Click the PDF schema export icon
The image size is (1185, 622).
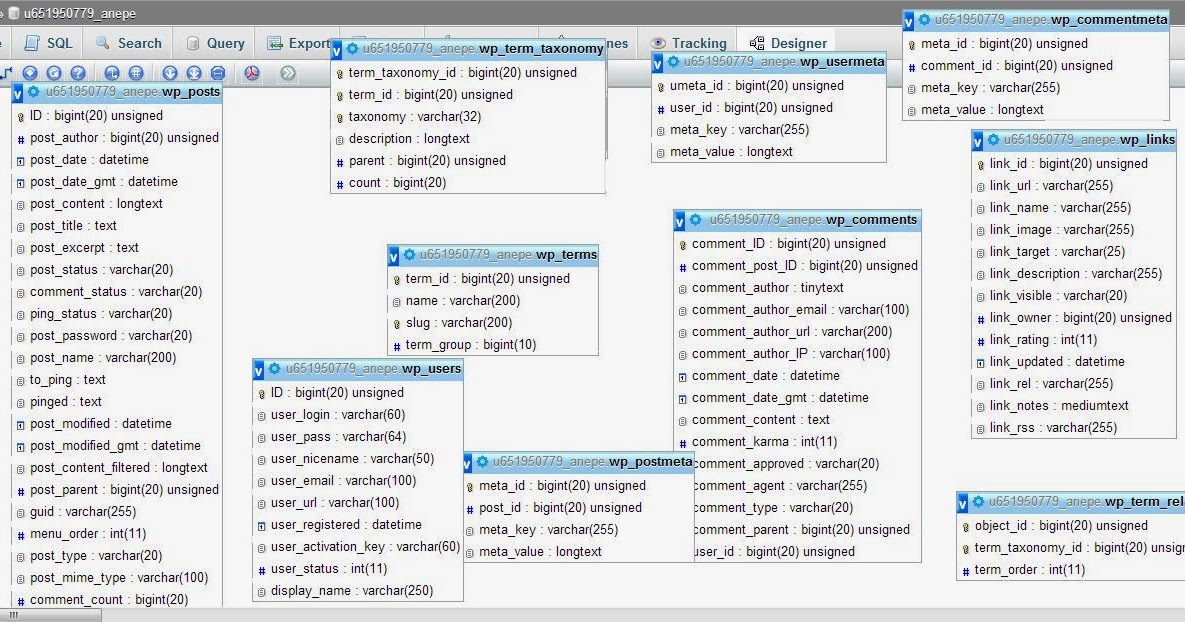click(x=251, y=72)
